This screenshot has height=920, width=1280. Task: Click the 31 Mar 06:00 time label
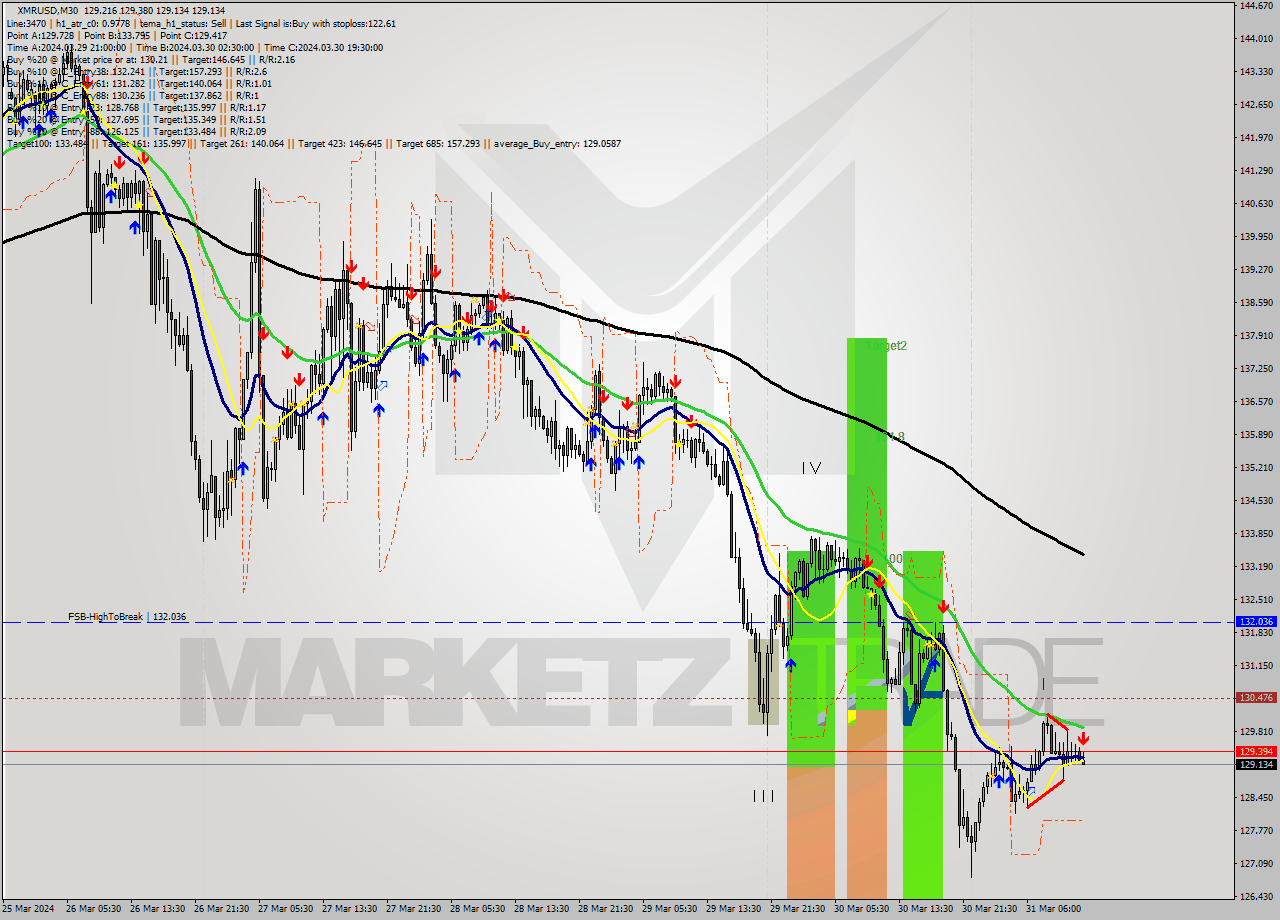coord(1053,909)
